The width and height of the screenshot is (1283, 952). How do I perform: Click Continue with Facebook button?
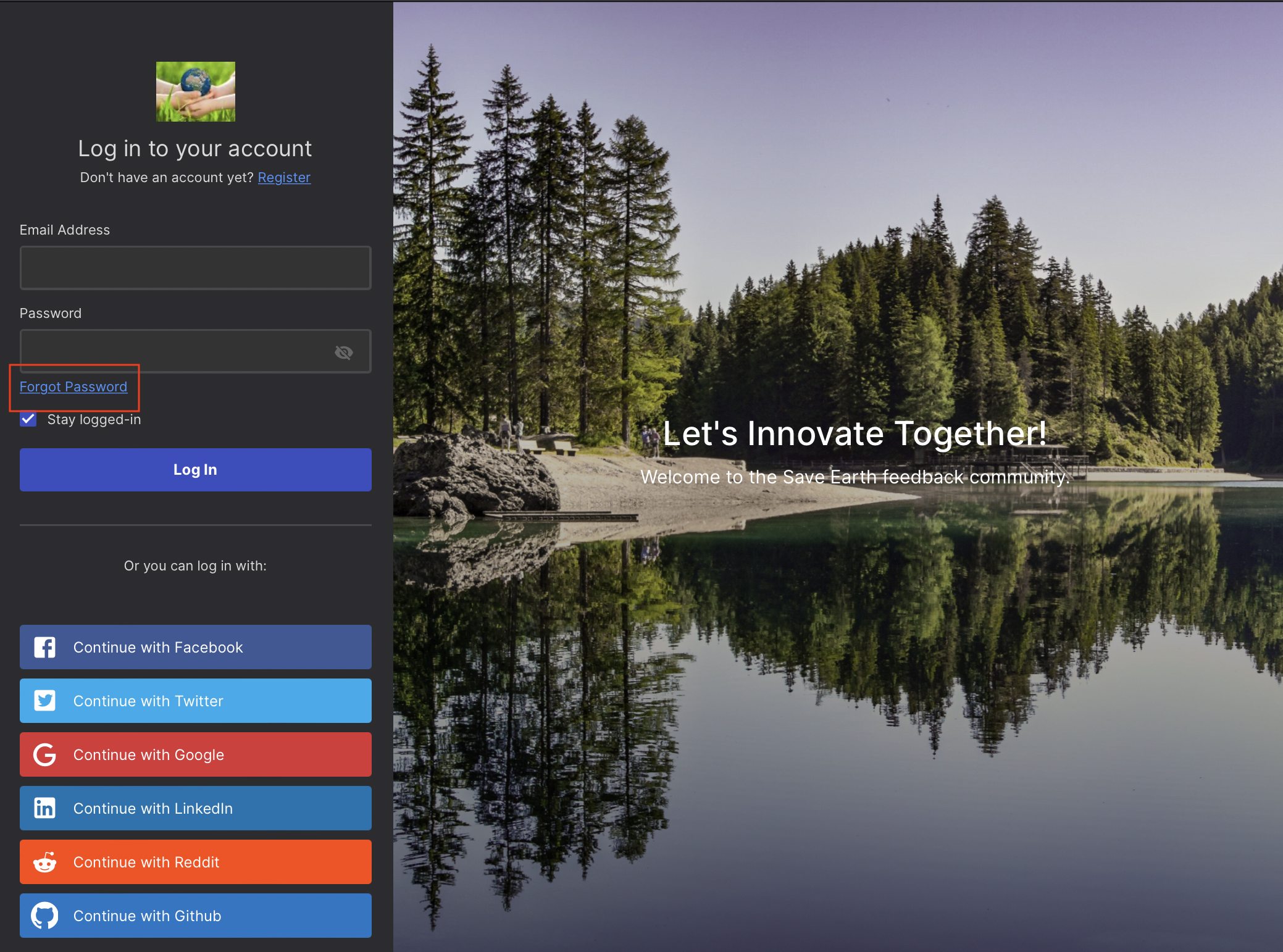coord(196,647)
